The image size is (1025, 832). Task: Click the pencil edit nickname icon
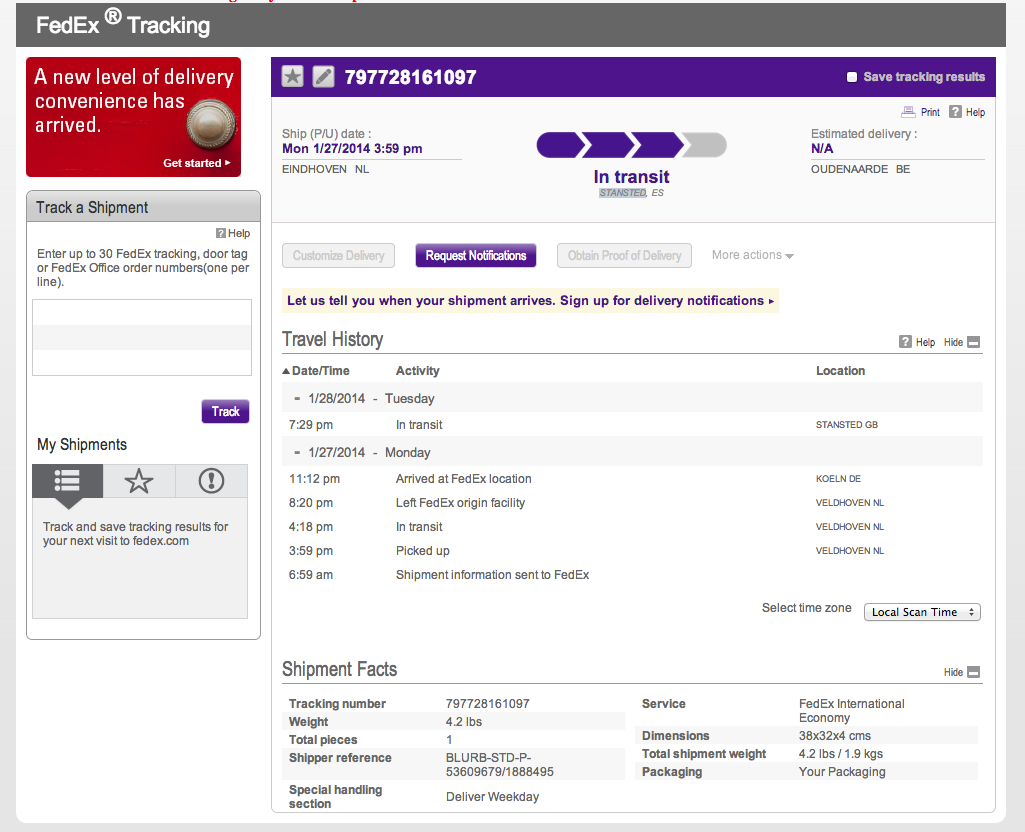(324, 76)
